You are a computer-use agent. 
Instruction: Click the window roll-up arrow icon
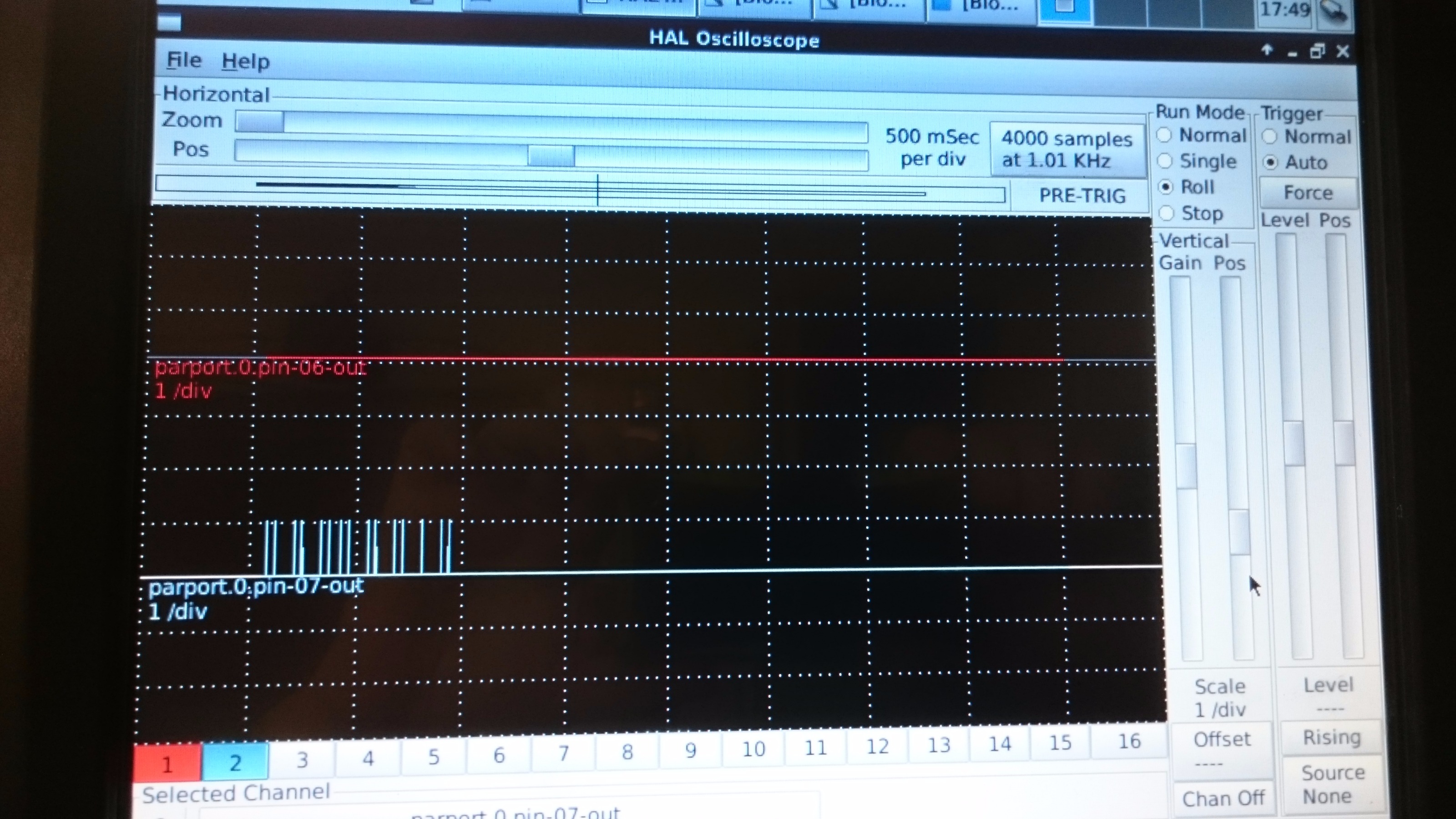[1267, 50]
